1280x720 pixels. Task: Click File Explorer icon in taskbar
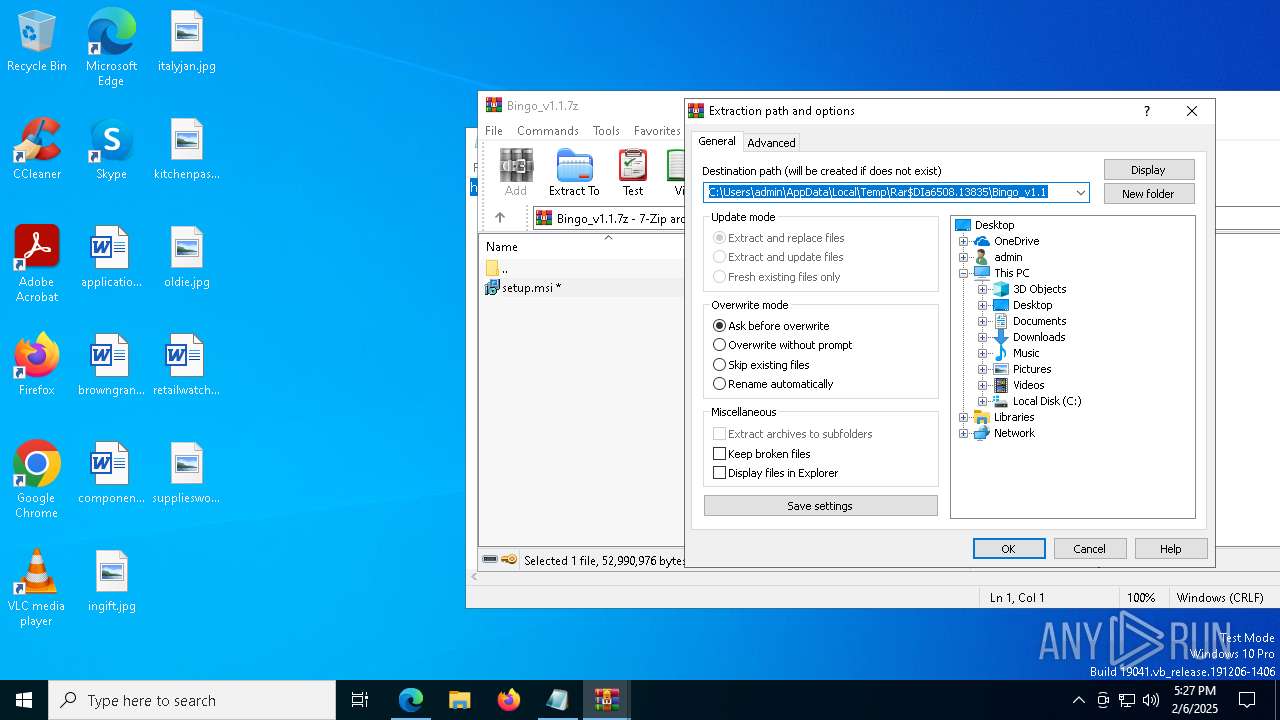click(459, 700)
